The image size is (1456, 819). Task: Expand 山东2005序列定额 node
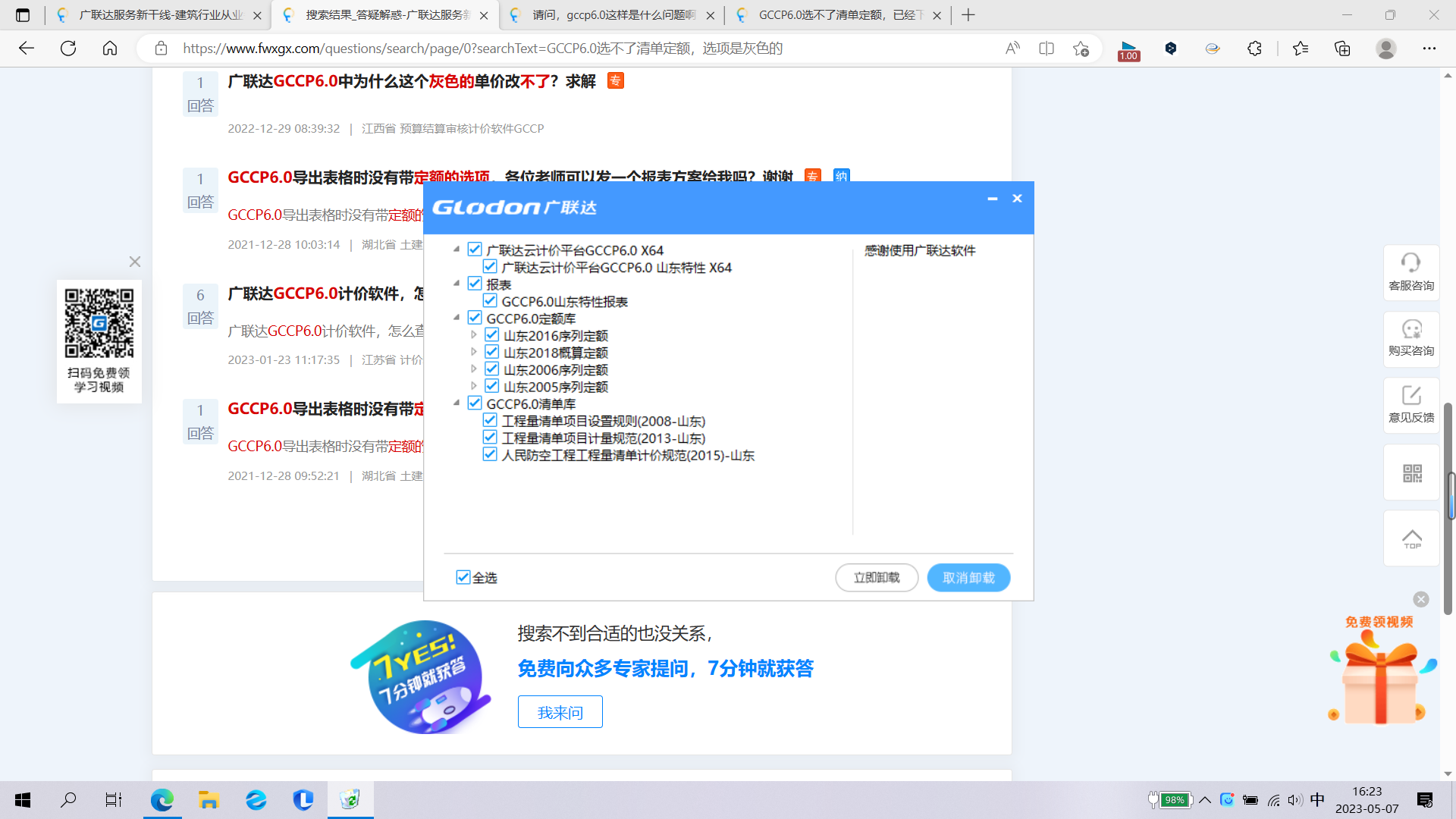click(474, 386)
